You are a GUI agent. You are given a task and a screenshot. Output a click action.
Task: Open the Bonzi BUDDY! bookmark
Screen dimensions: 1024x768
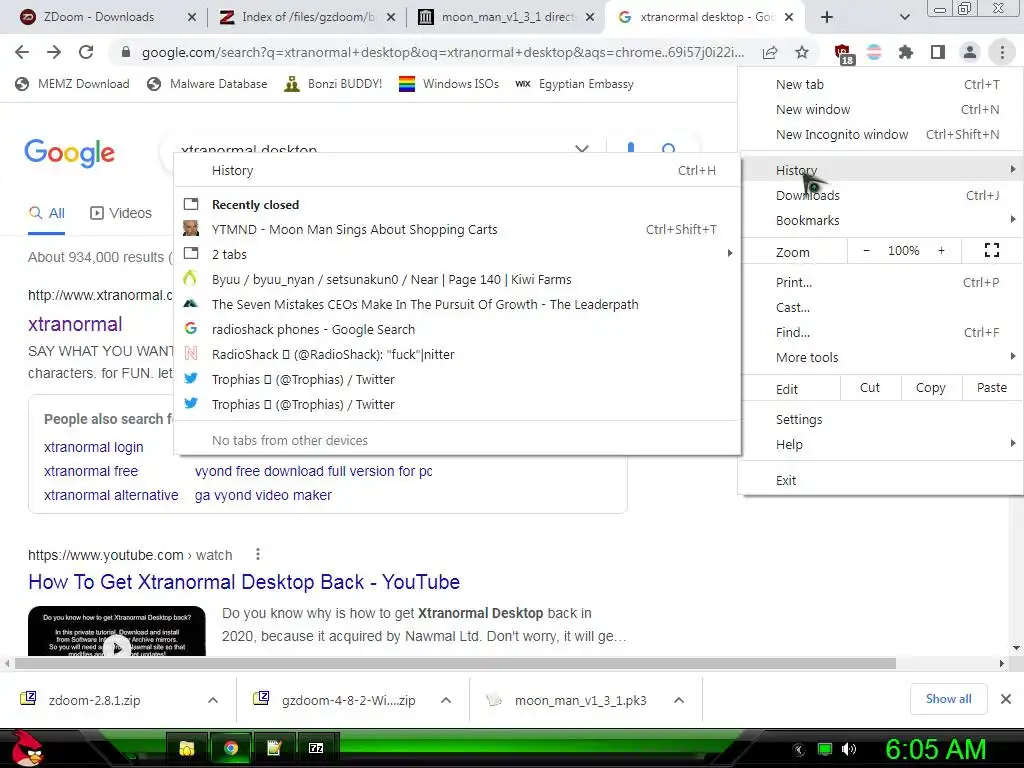pos(334,84)
